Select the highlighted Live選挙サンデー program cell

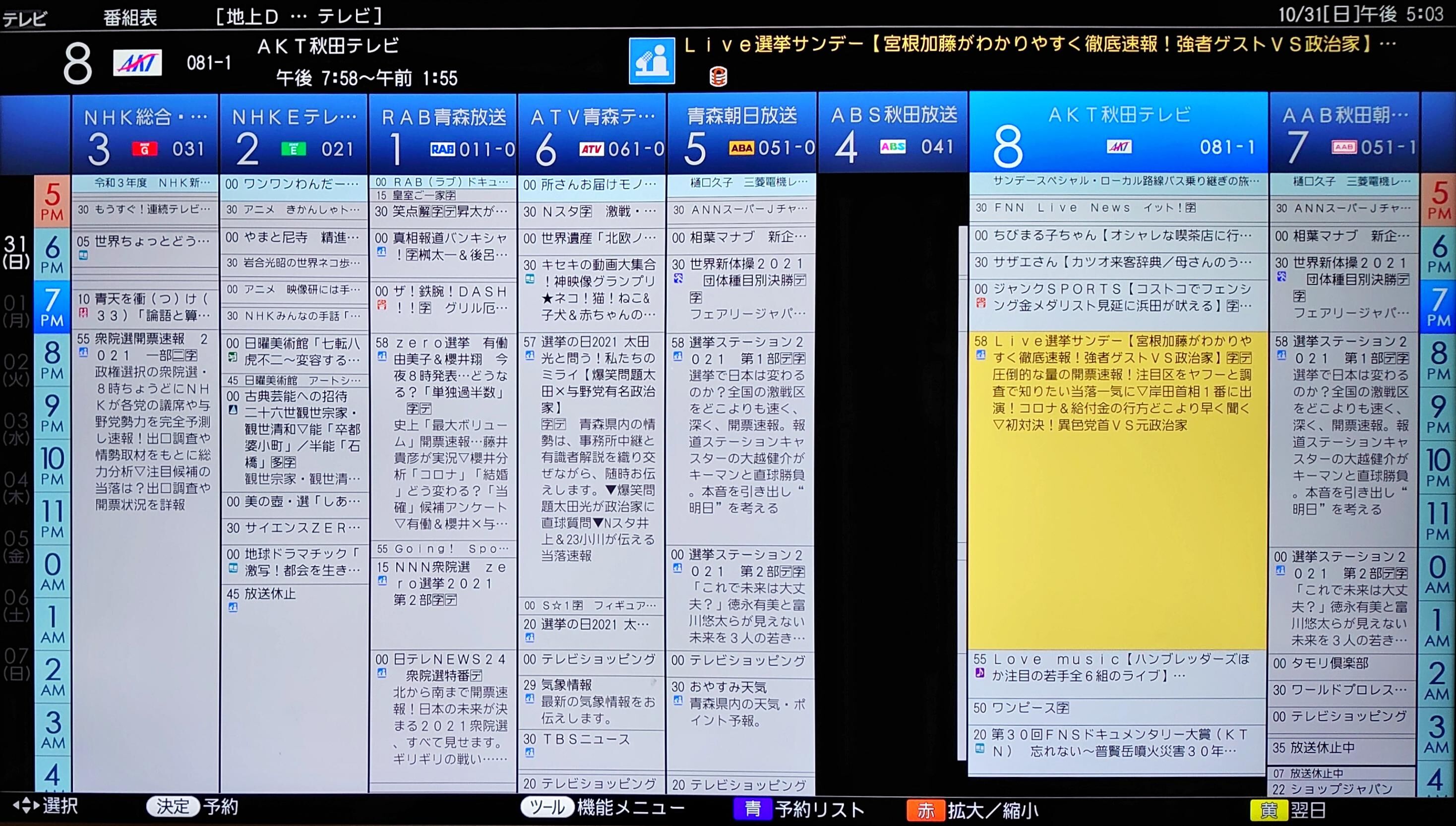[x=1117, y=490]
